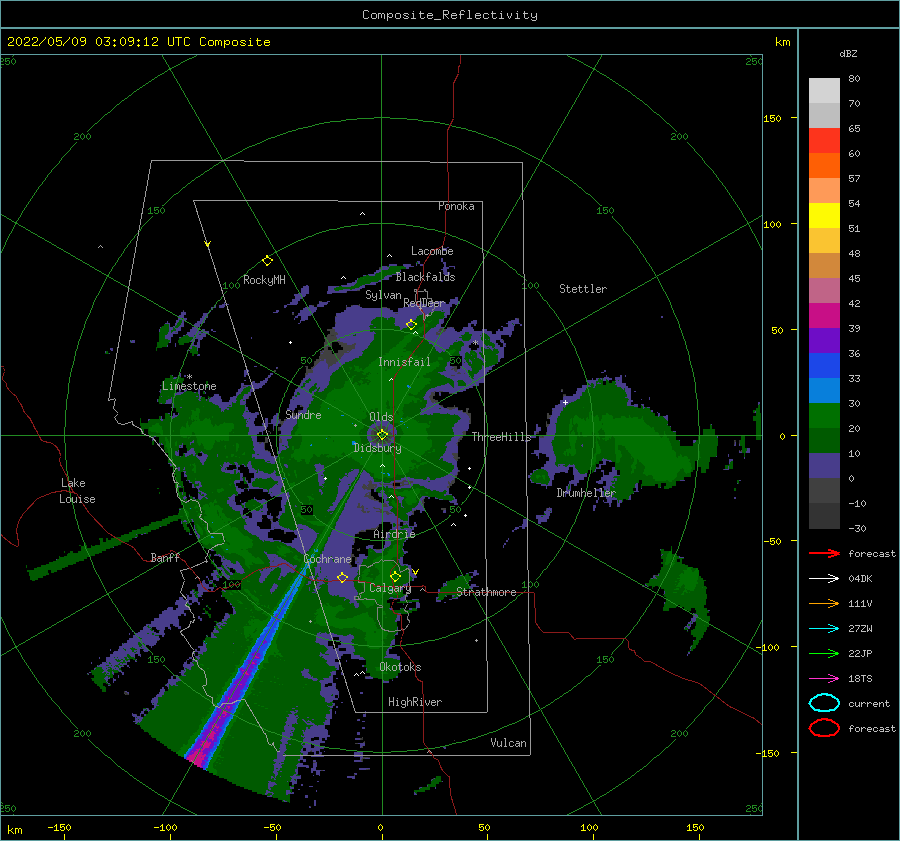
Task: Click the Blackfalds label
Action: pyautogui.click(x=425, y=277)
